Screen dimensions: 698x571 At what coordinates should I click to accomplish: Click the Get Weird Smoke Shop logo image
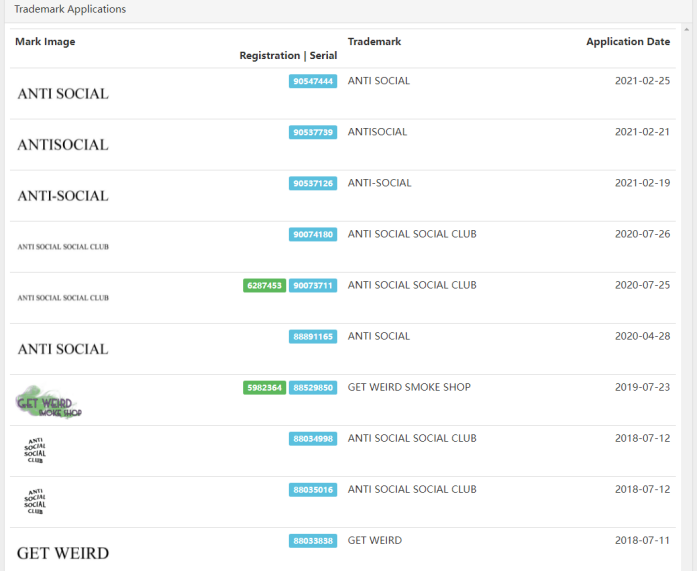click(x=49, y=402)
